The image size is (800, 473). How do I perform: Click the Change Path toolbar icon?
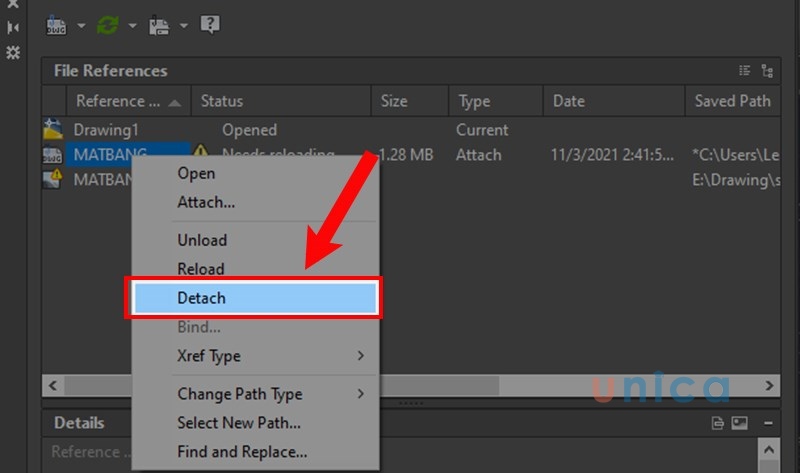coord(159,25)
